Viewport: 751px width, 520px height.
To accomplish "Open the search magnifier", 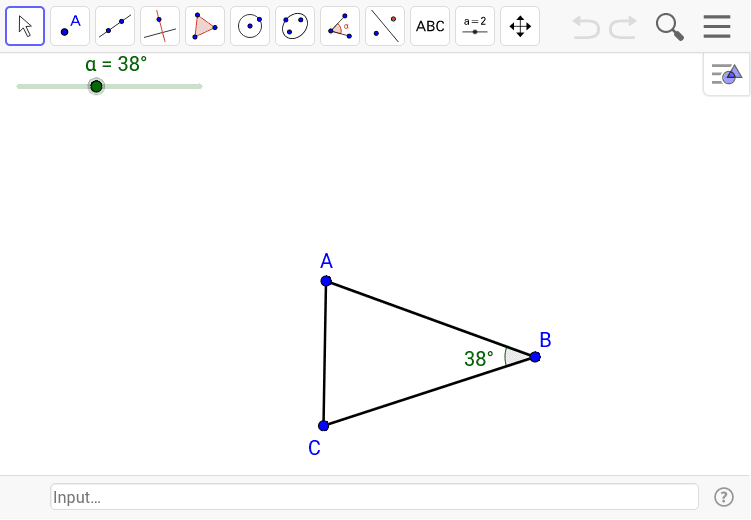I will [x=670, y=27].
